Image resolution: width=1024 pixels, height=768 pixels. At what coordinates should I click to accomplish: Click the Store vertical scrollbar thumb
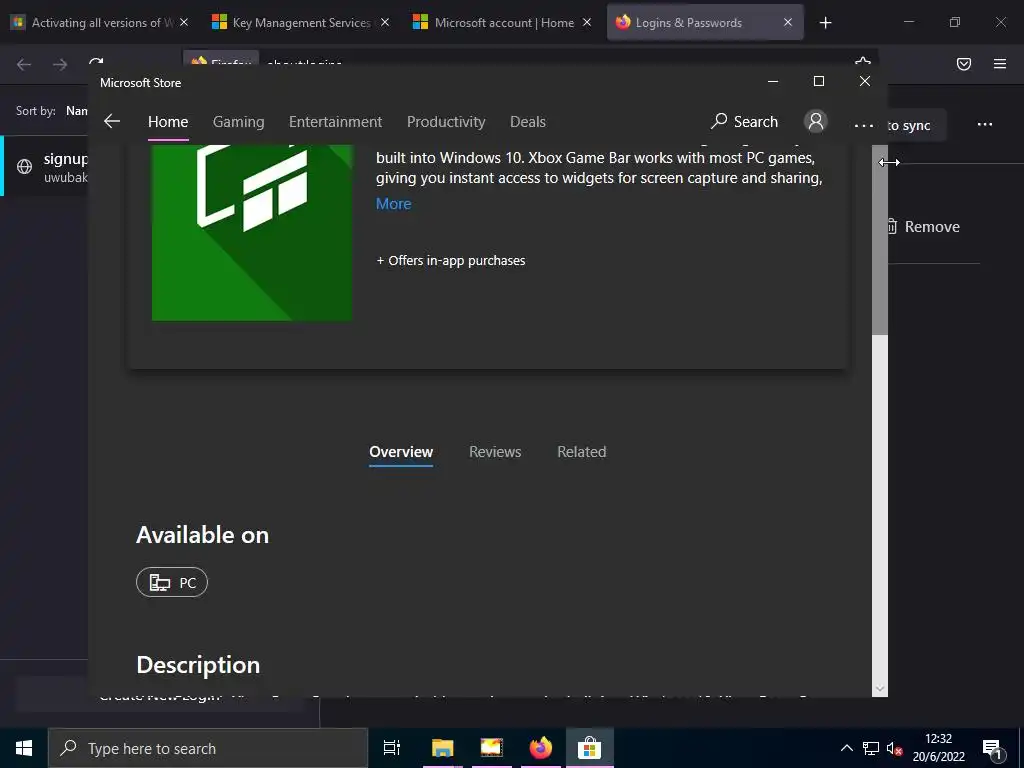(880, 240)
